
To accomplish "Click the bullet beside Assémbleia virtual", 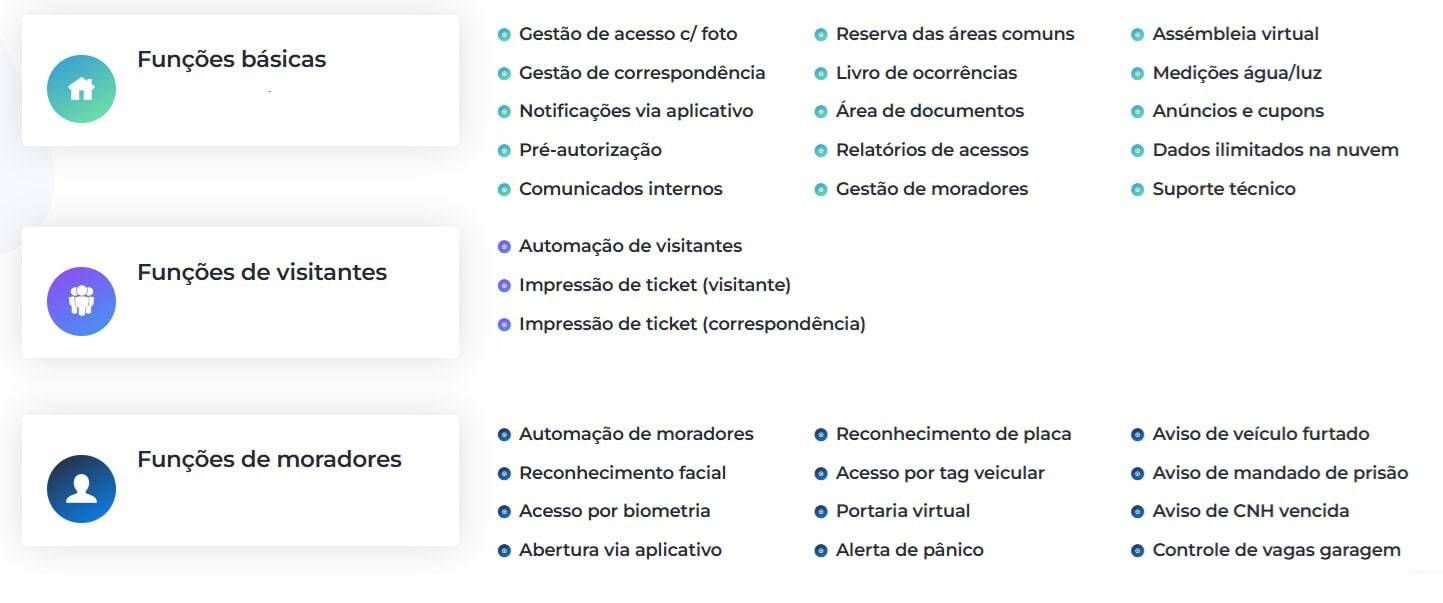I will 1137,35.
